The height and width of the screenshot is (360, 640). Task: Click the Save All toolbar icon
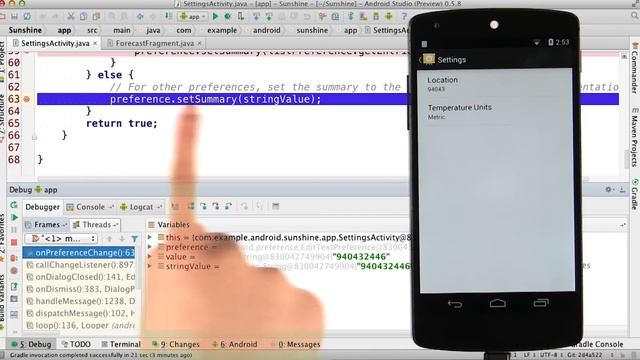15,16
